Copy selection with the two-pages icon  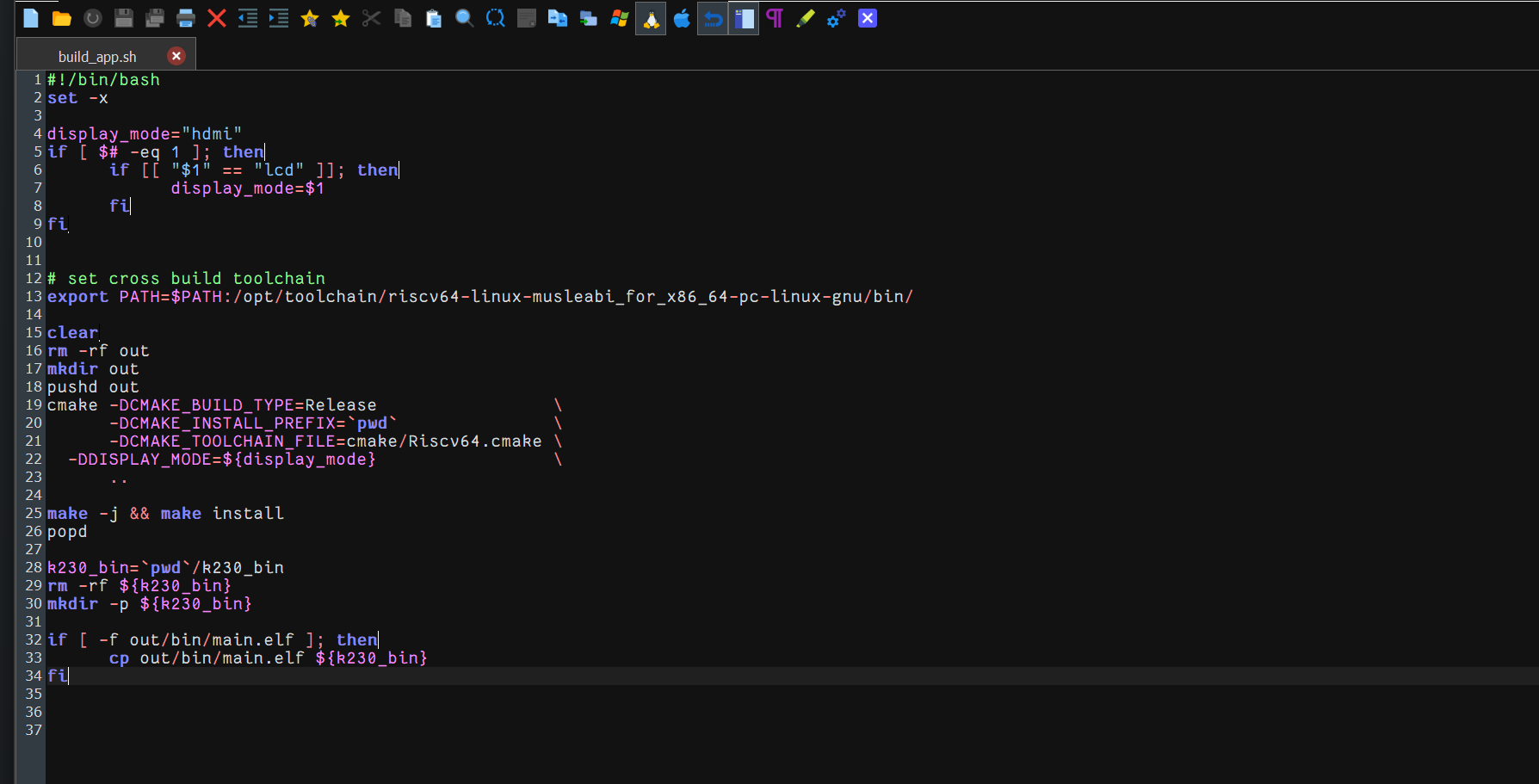[x=403, y=18]
